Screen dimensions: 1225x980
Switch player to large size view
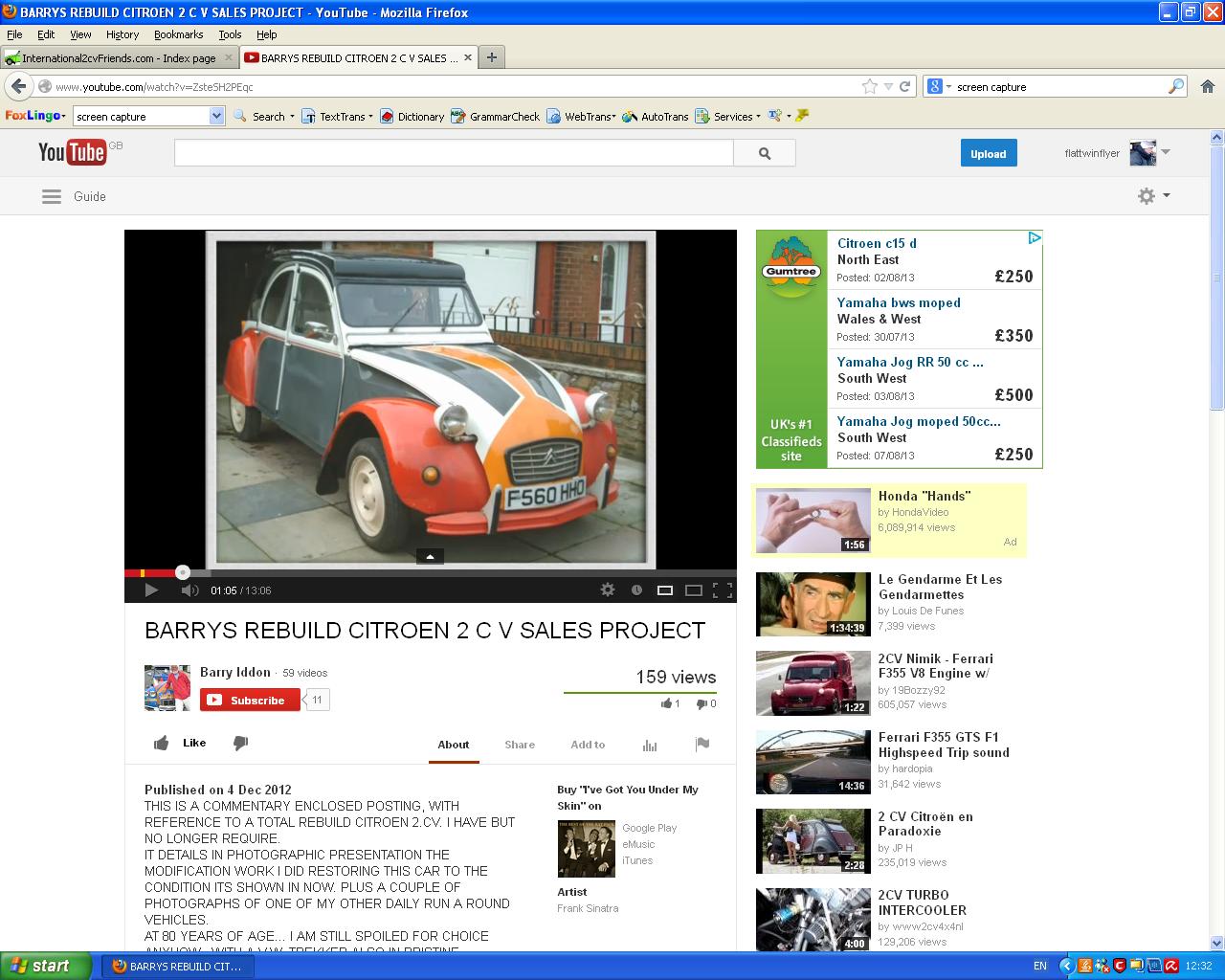coord(694,590)
